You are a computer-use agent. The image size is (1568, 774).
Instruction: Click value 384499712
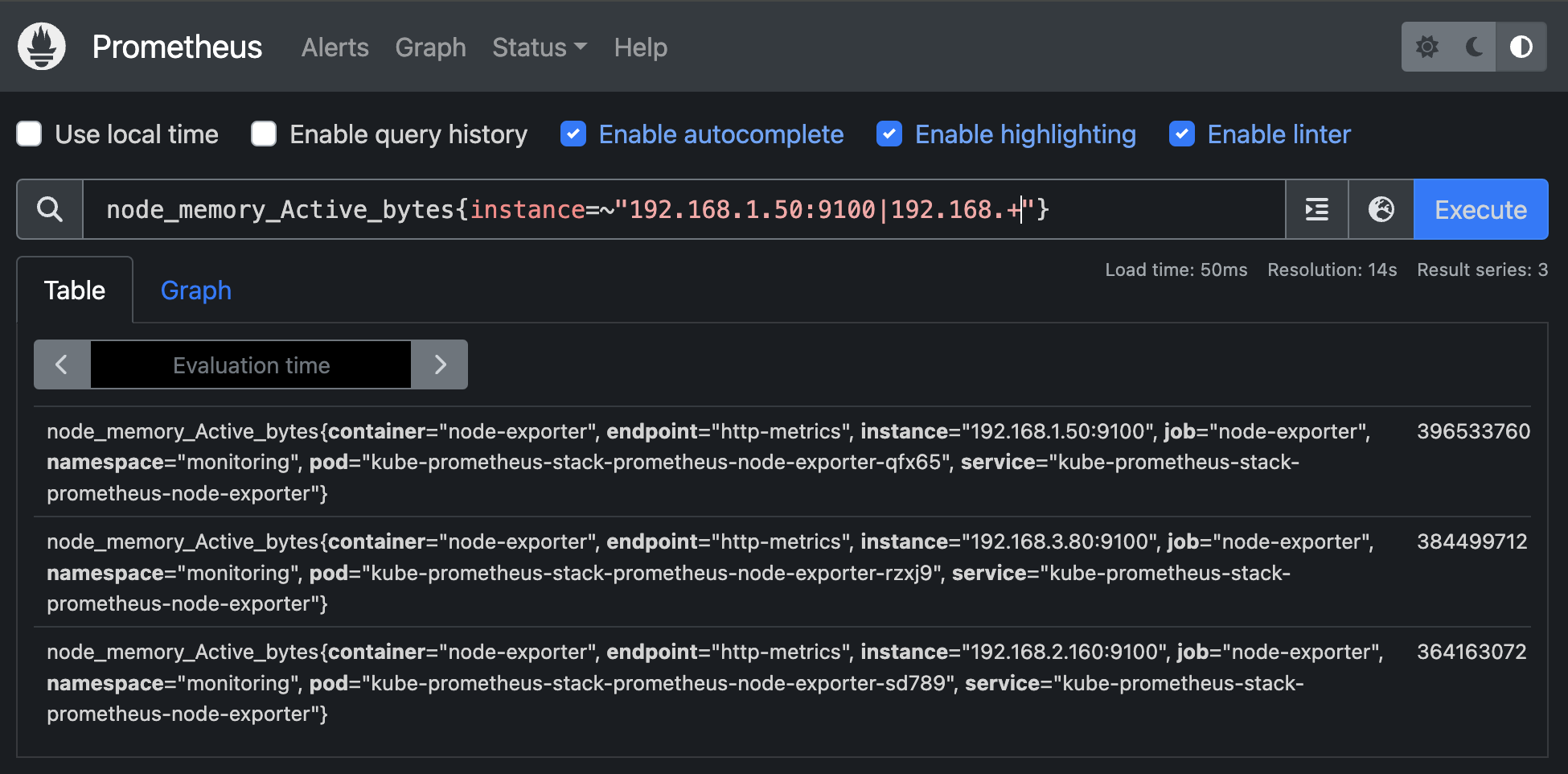pos(1472,541)
